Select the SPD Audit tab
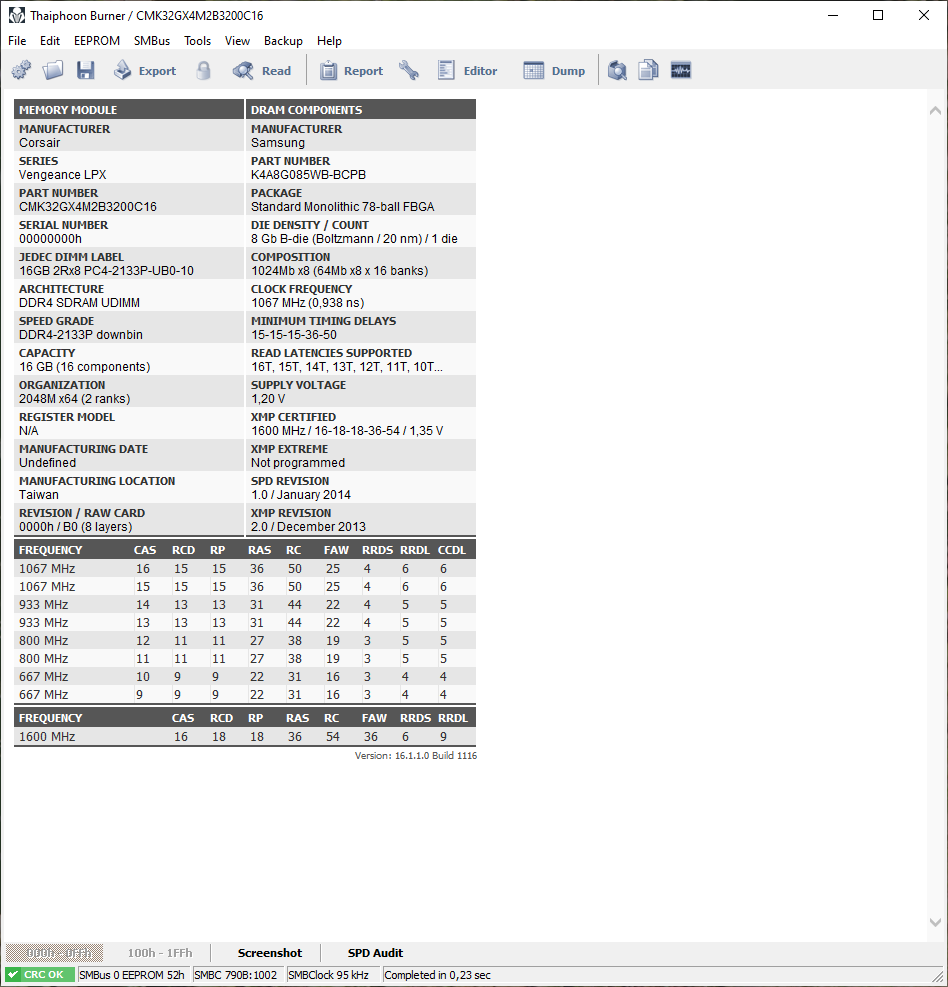 pyautogui.click(x=375, y=953)
